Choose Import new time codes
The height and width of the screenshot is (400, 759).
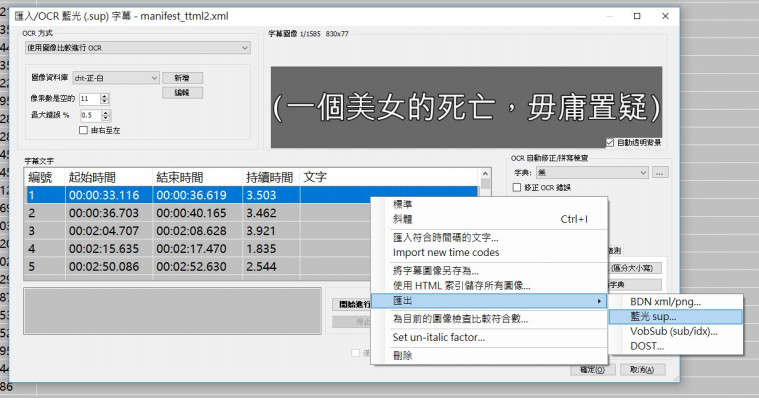(489, 252)
